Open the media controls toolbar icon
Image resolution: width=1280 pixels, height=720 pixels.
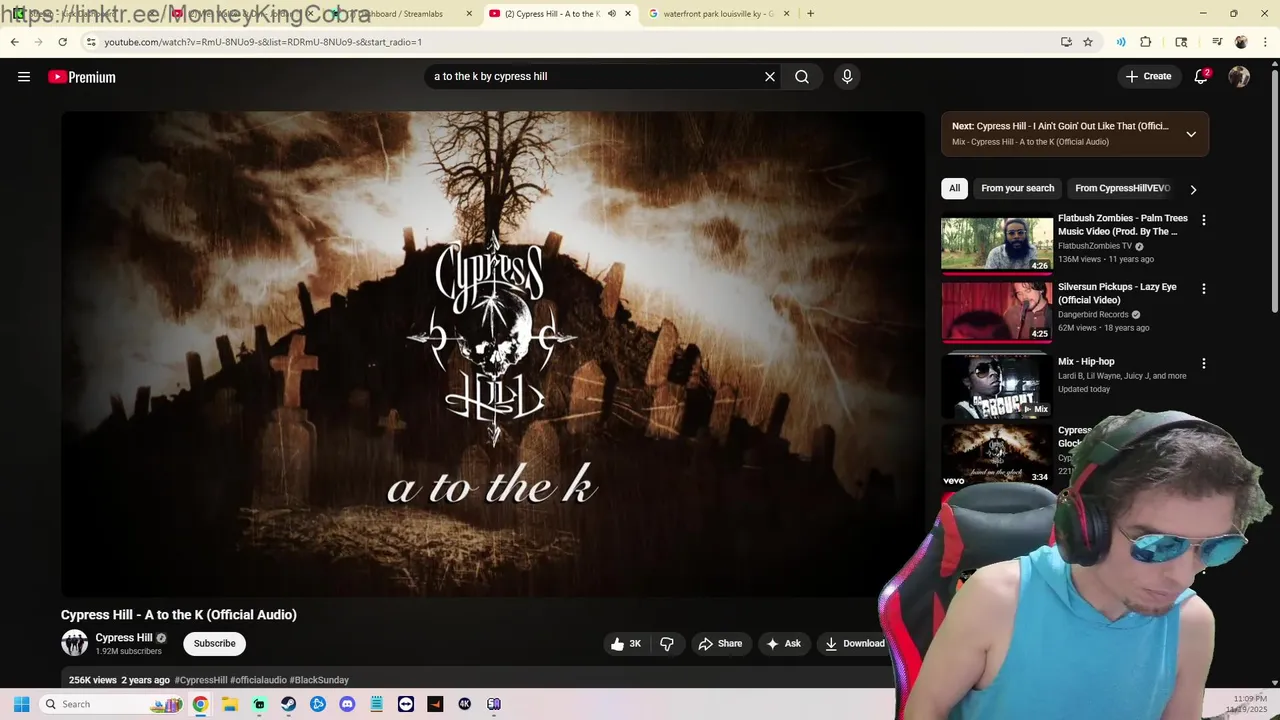point(1217,42)
